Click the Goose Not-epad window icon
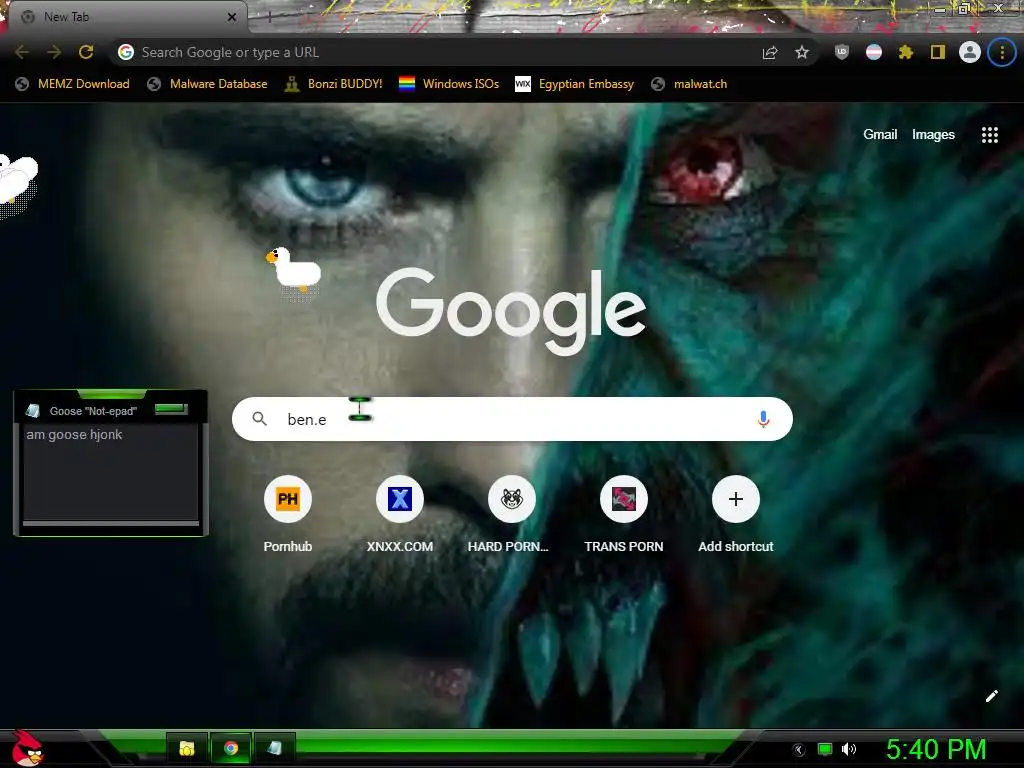 tap(33, 411)
